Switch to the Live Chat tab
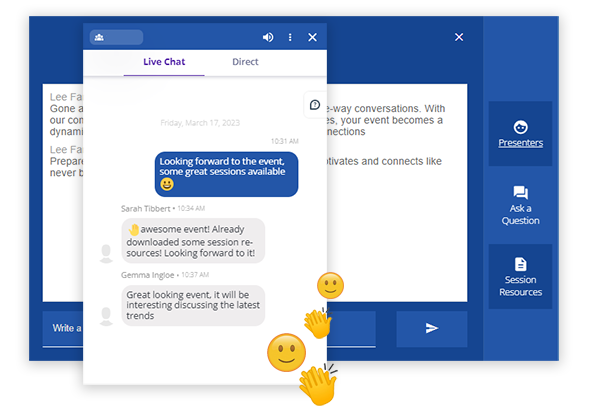Viewport: 590px width, 412px height. click(164, 62)
